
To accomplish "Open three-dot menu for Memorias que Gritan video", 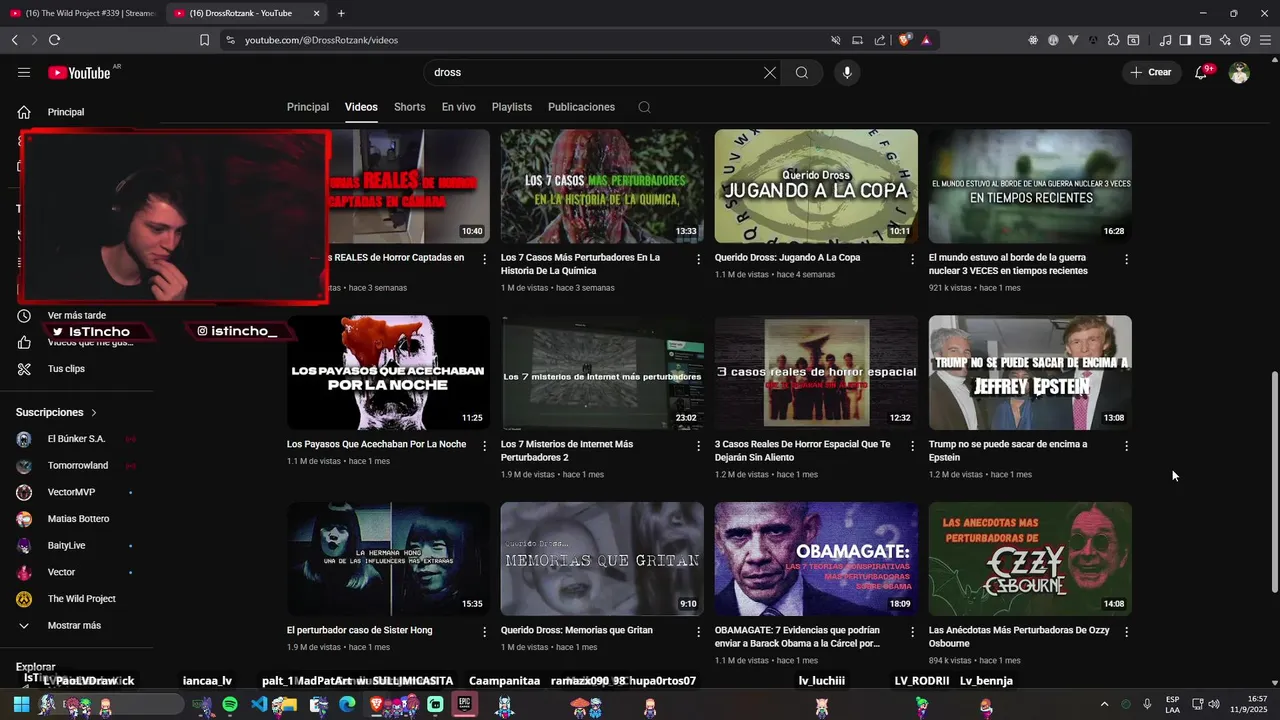I will pos(699,632).
